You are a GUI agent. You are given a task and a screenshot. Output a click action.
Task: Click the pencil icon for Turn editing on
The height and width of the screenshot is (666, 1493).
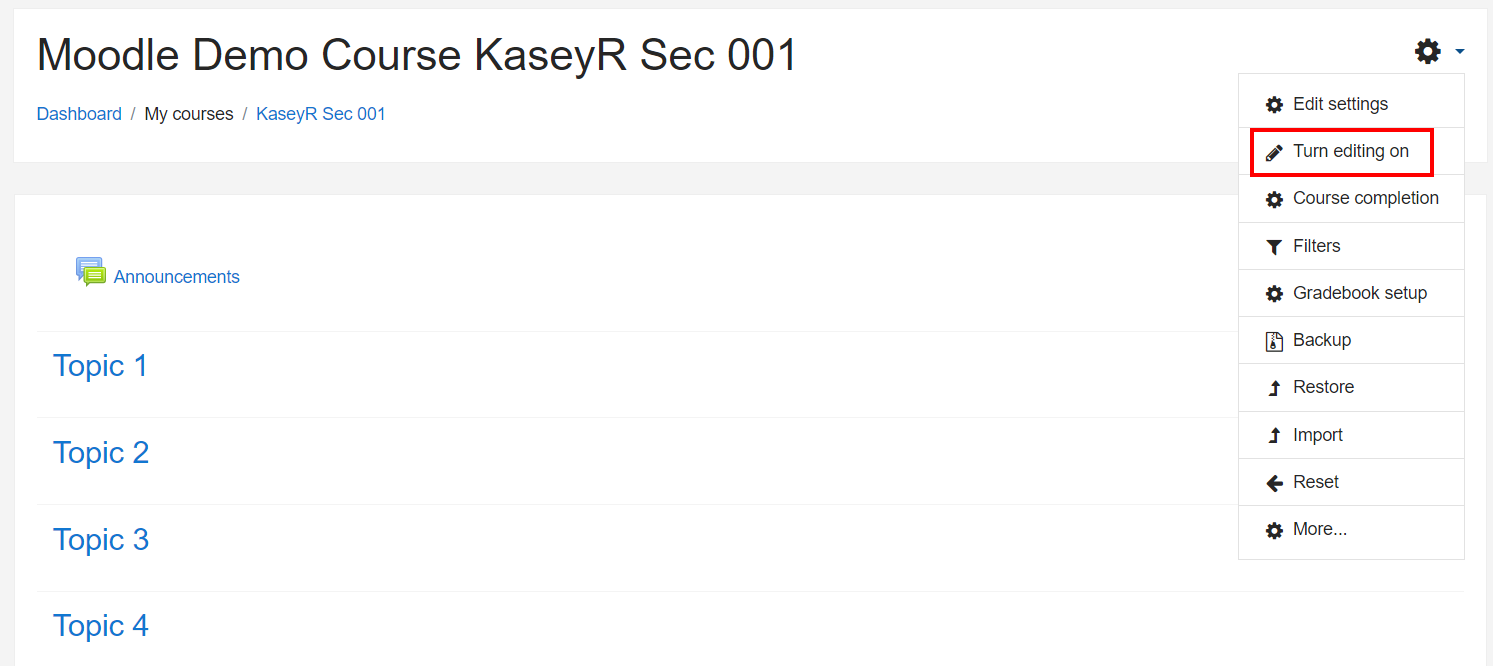(1274, 152)
